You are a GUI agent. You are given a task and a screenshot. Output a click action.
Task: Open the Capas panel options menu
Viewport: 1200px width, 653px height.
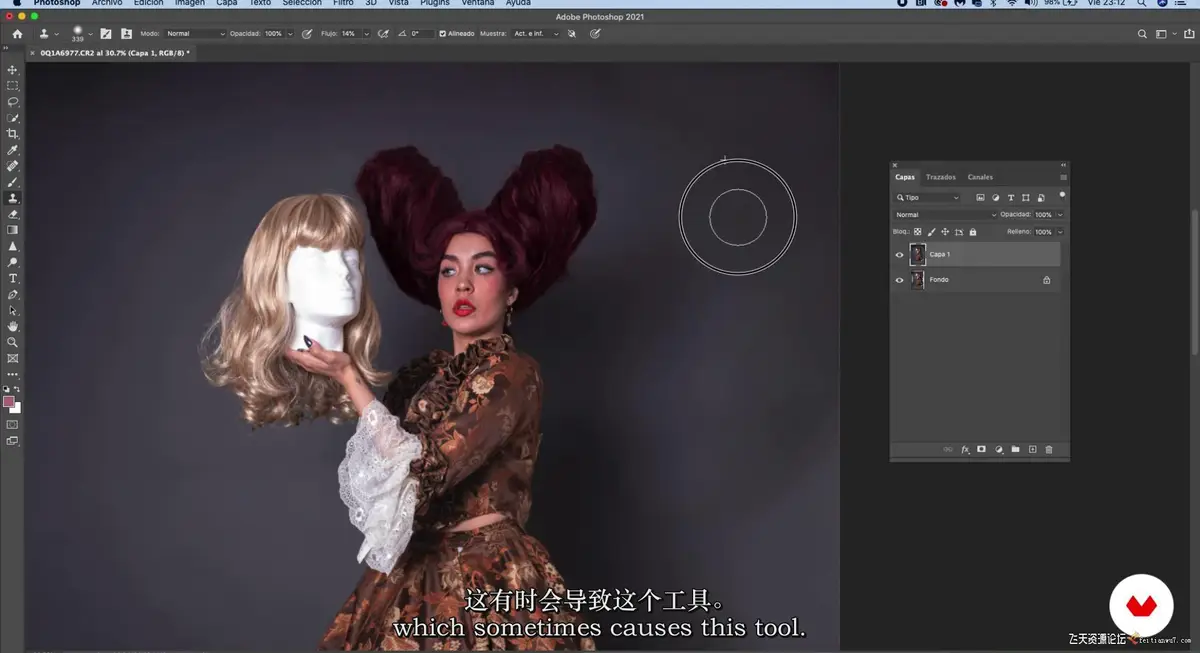tap(1063, 177)
